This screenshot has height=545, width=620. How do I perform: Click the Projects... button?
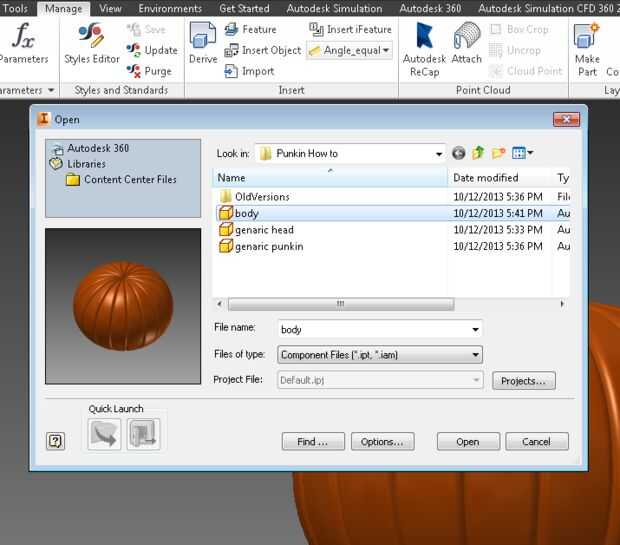pos(524,380)
